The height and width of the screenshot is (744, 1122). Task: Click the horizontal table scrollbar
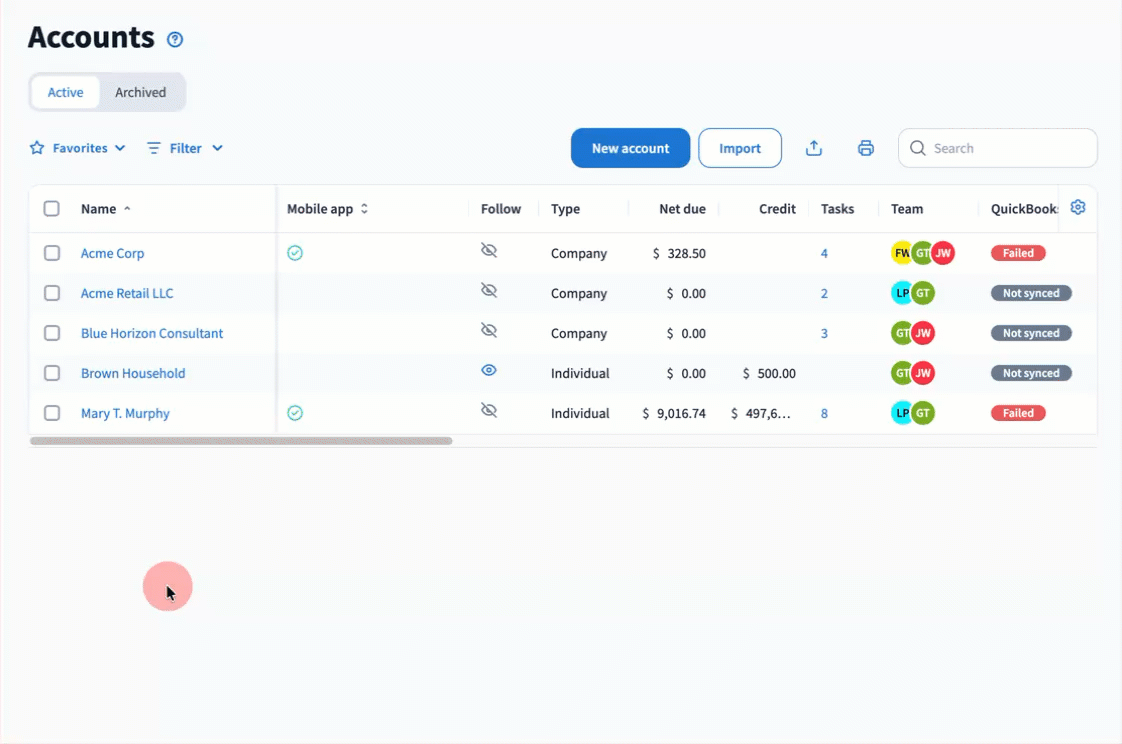click(x=241, y=441)
